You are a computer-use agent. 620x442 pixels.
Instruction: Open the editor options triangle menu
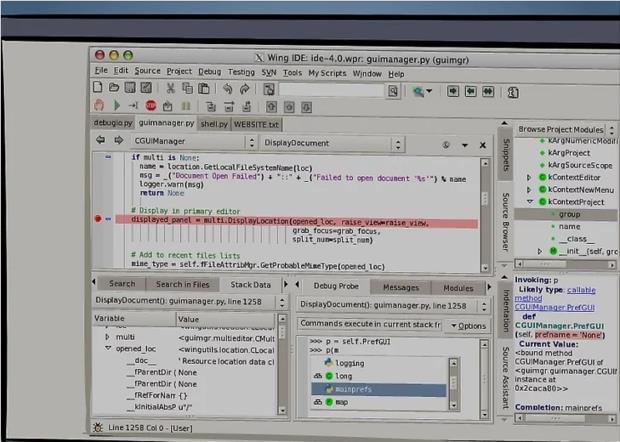pyautogui.click(x=465, y=145)
